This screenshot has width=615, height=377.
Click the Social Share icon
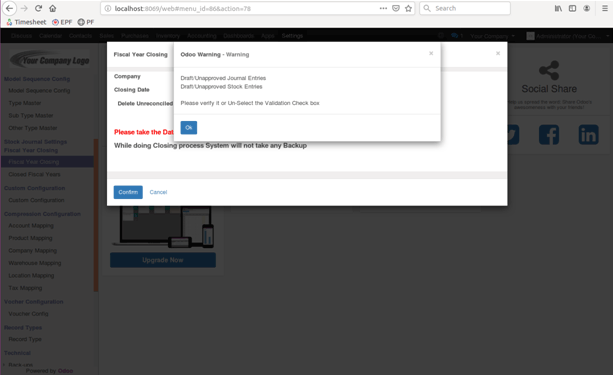[549, 71]
